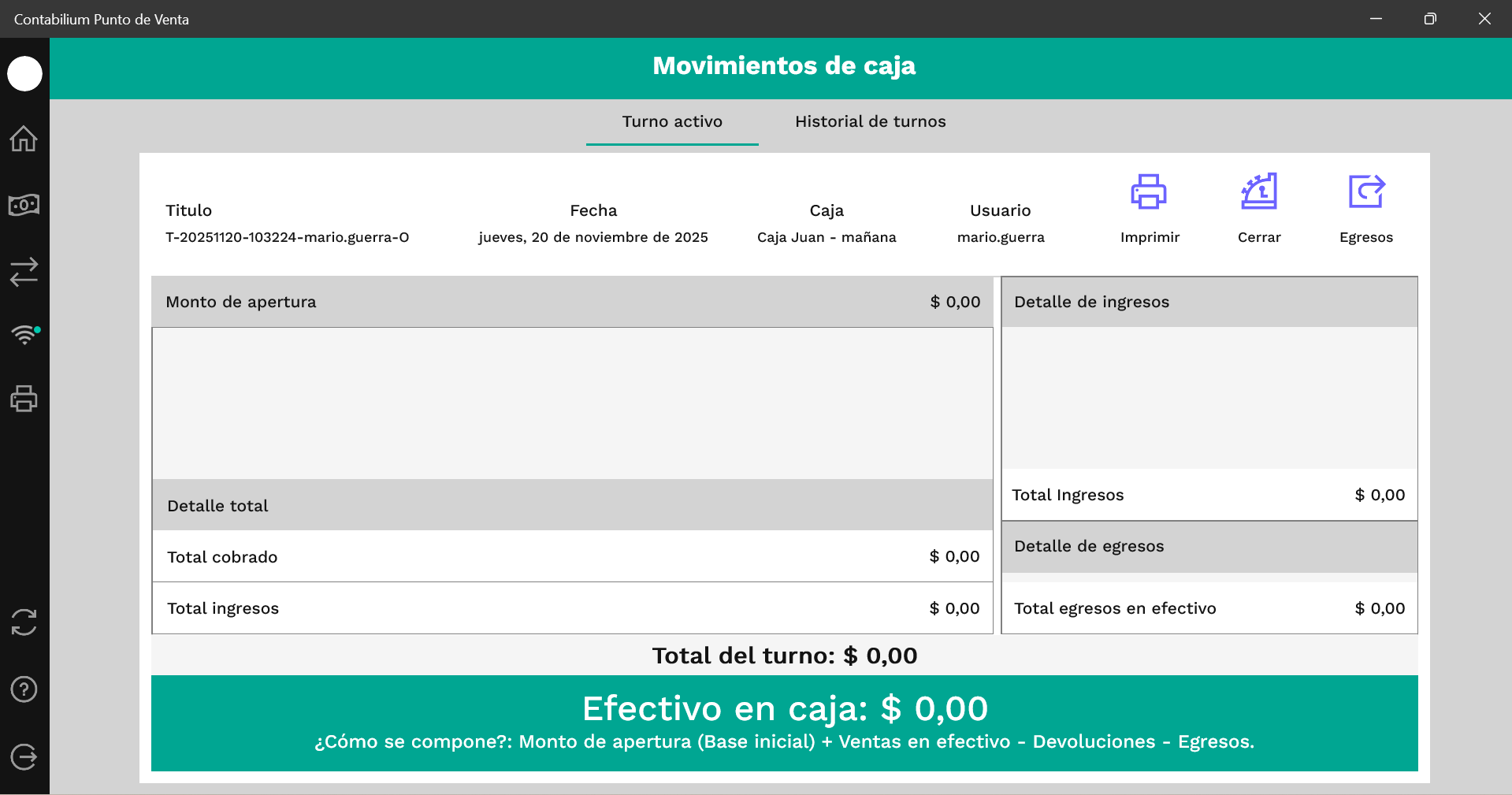Check the Wi-Fi connection status icon
This screenshot has height=795, width=1512.
pos(24,335)
